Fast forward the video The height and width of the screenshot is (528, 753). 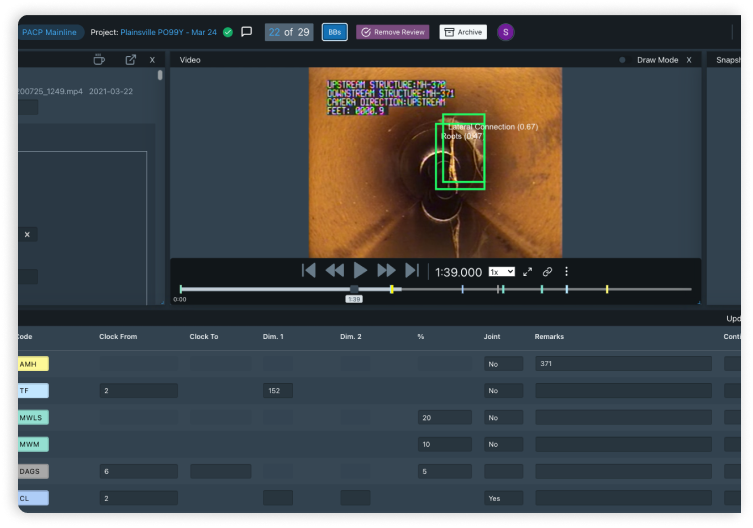pyautogui.click(x=386, y=270)
